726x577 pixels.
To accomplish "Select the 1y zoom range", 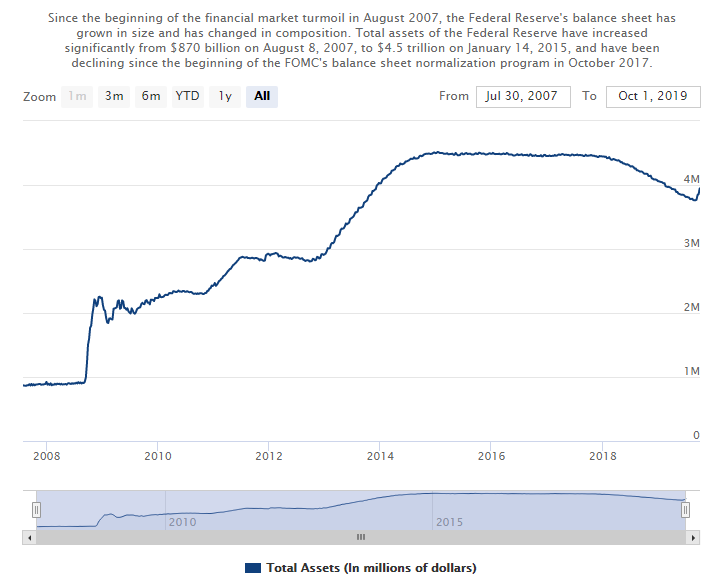I will pos(225,96).
